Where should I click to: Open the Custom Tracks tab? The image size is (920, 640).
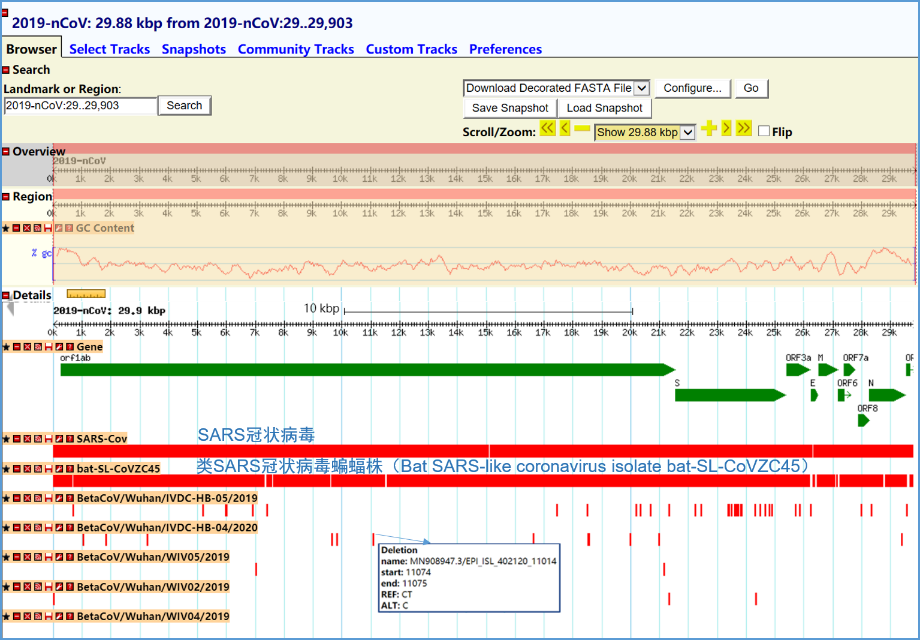pyautogui.click(x=411, y=49)
